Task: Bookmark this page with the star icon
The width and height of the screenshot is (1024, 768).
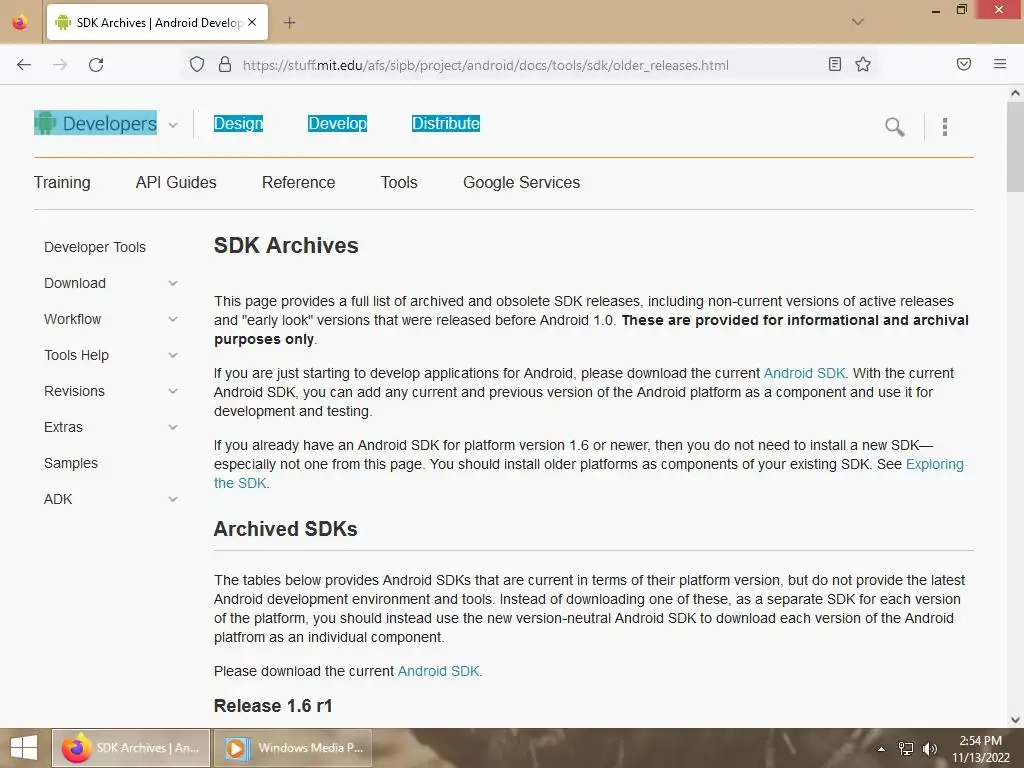Action: coord(863,64)
